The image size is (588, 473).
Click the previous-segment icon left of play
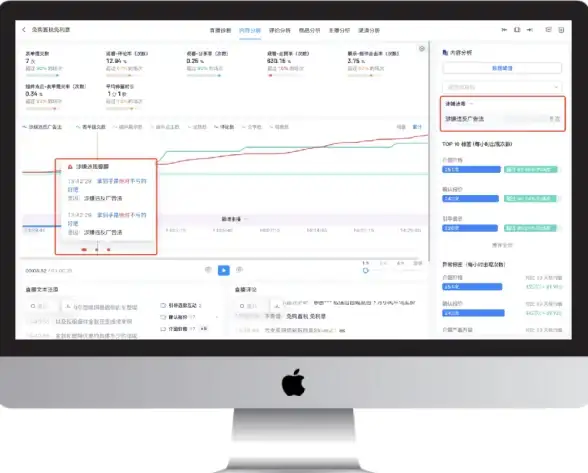click(x=208, y=270)
